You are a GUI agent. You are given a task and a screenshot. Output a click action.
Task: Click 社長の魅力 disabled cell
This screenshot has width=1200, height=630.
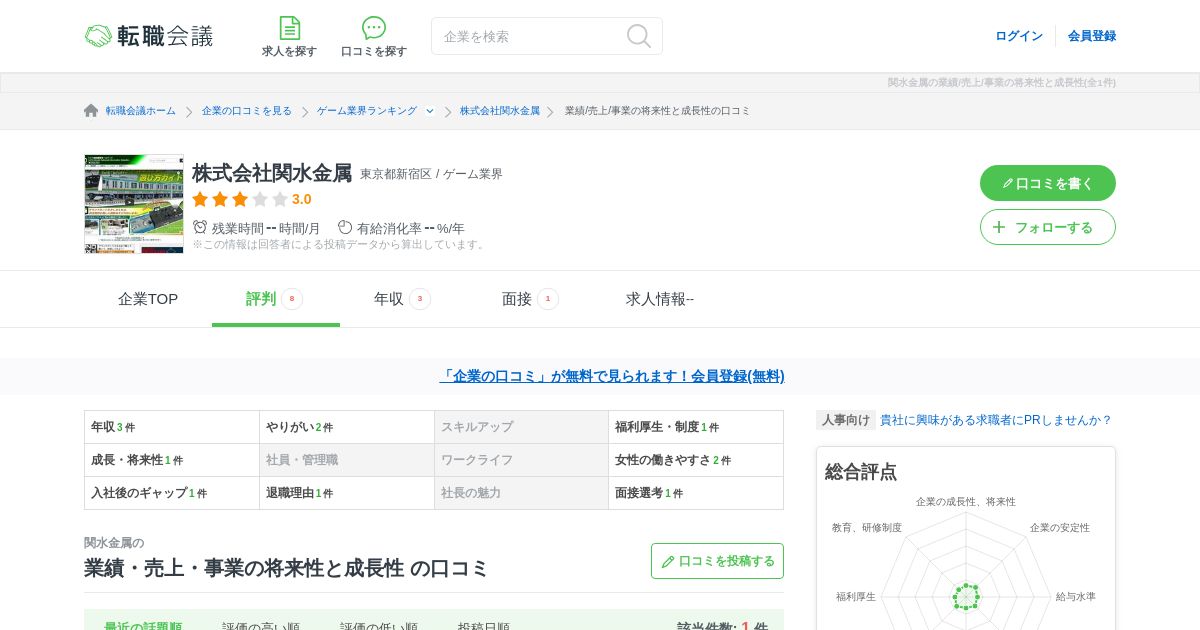pos(521,493)
